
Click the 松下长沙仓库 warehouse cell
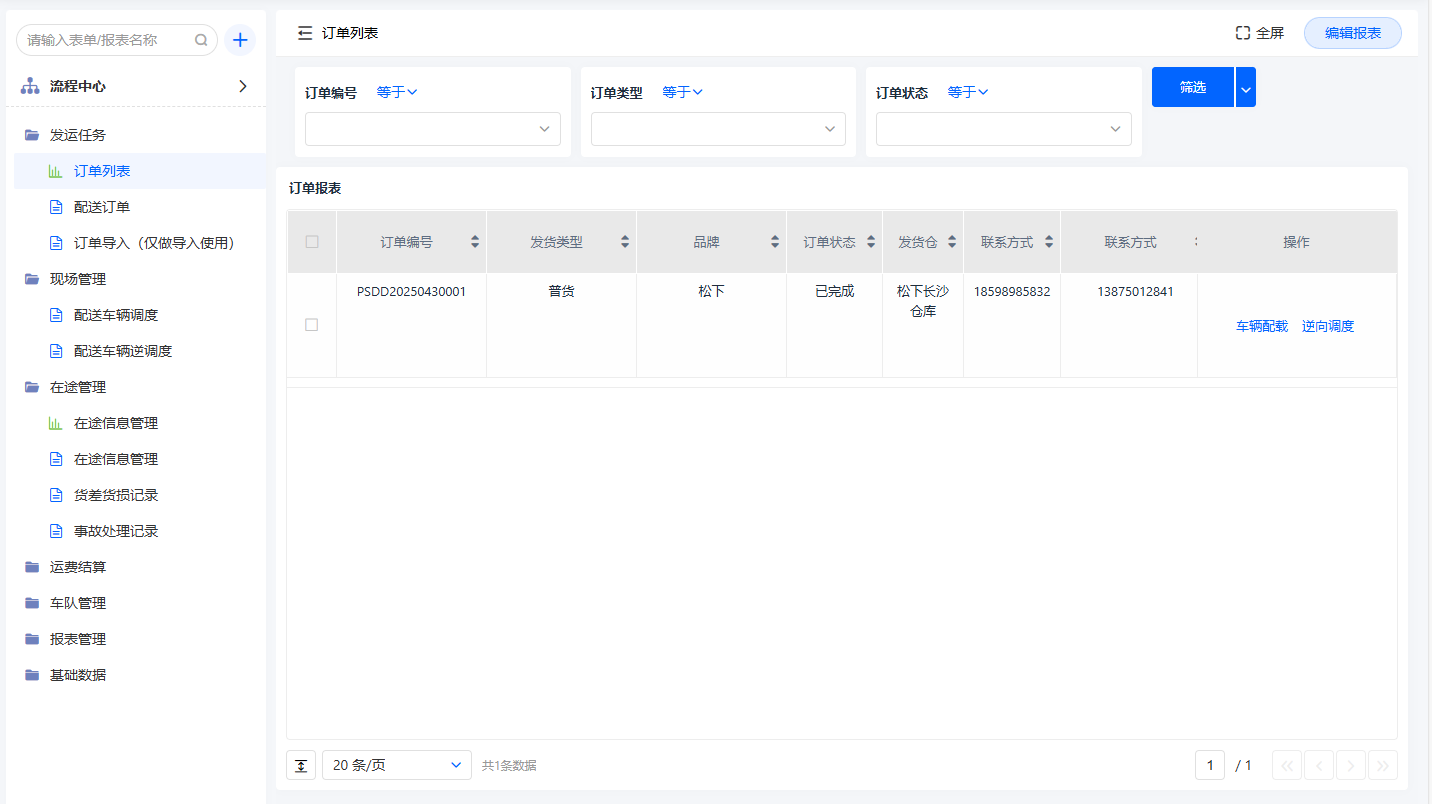(923, 301)
